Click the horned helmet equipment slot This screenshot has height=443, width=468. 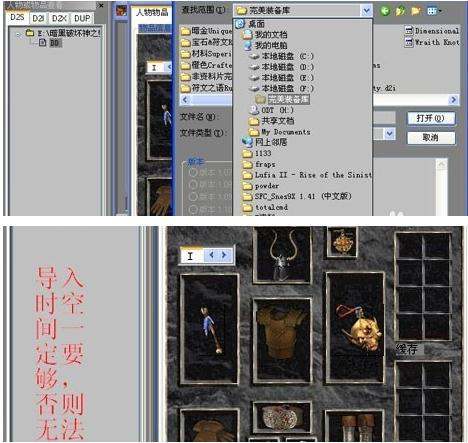coord(282,255)
